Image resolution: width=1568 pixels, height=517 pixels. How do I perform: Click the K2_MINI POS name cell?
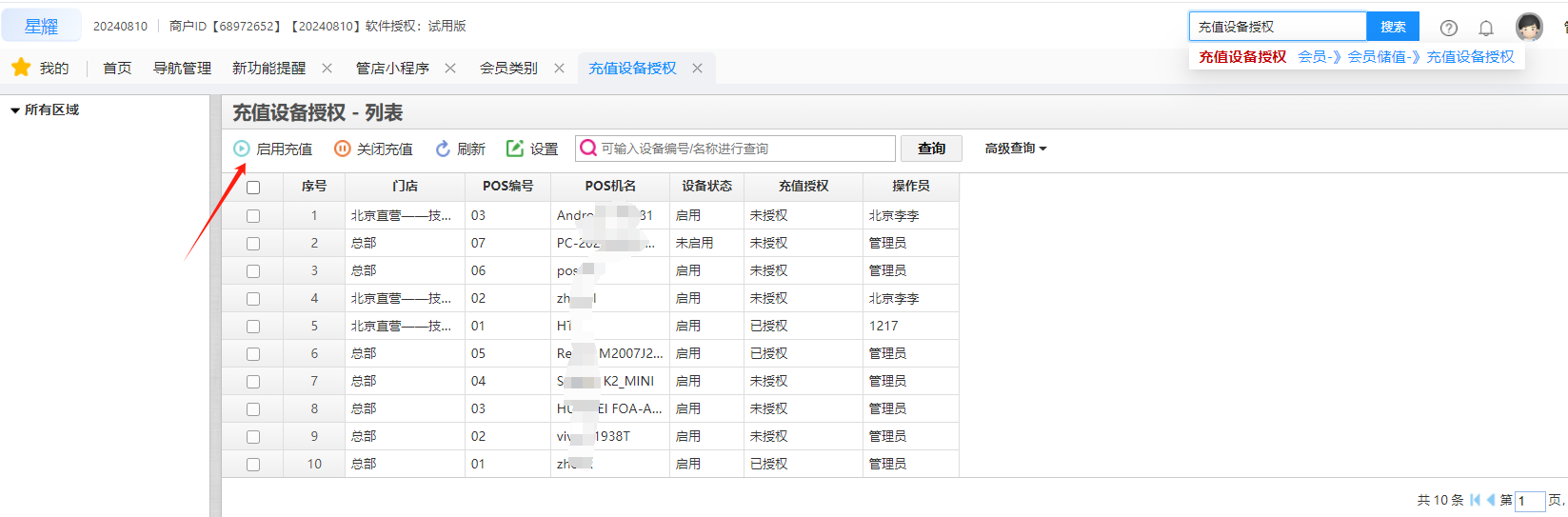(x=610, y=382)
